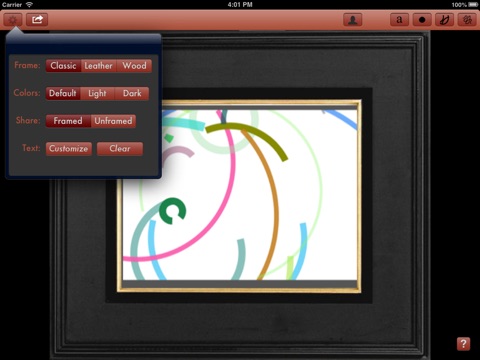Open help with the question mark icon
This screenshot has width=480, height=360.
coord(463,344)
